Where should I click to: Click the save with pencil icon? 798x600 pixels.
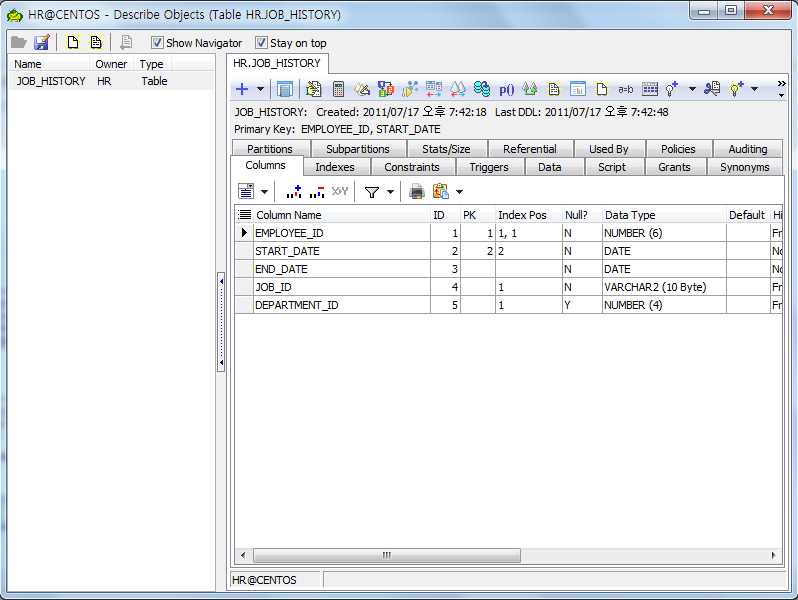pos(42,43)
